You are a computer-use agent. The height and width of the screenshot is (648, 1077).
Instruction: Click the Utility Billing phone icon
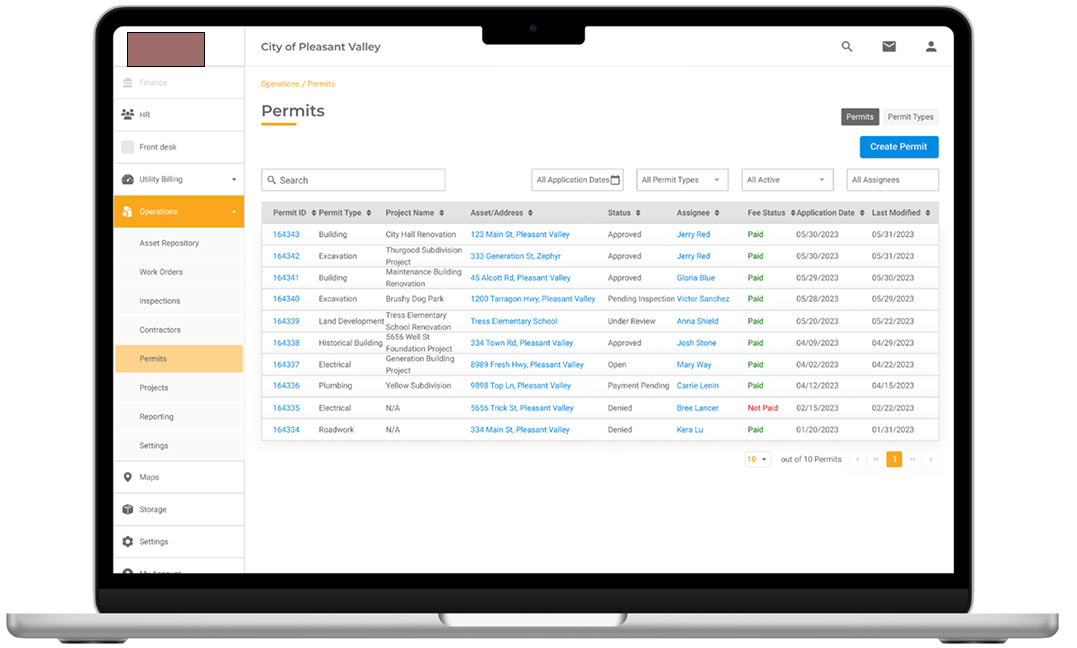pyautogui.click(x=127, y=179)
